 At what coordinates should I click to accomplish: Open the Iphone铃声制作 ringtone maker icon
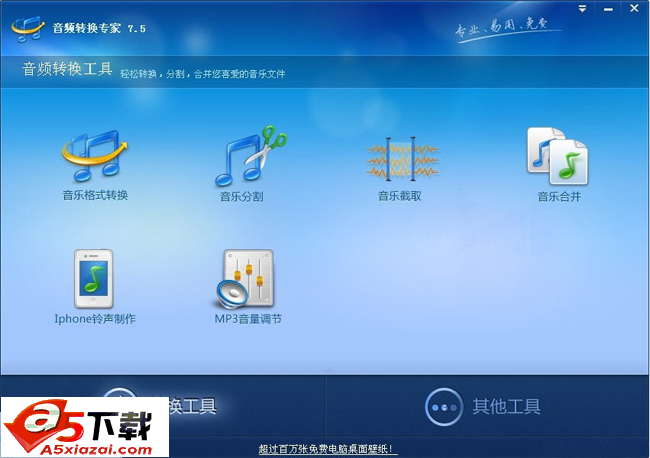pos(94,279)
